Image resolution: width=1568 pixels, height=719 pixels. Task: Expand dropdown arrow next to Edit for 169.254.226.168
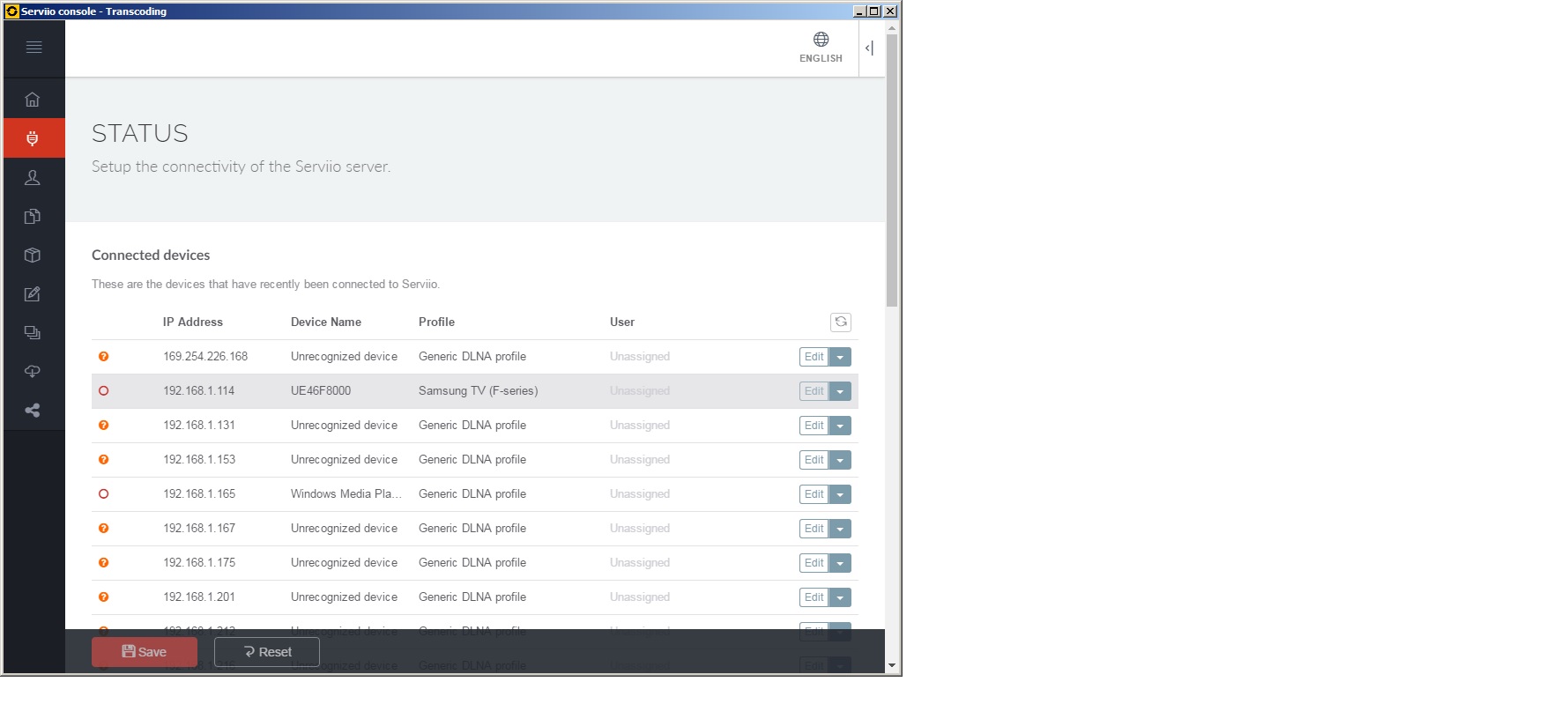(840, 357)
